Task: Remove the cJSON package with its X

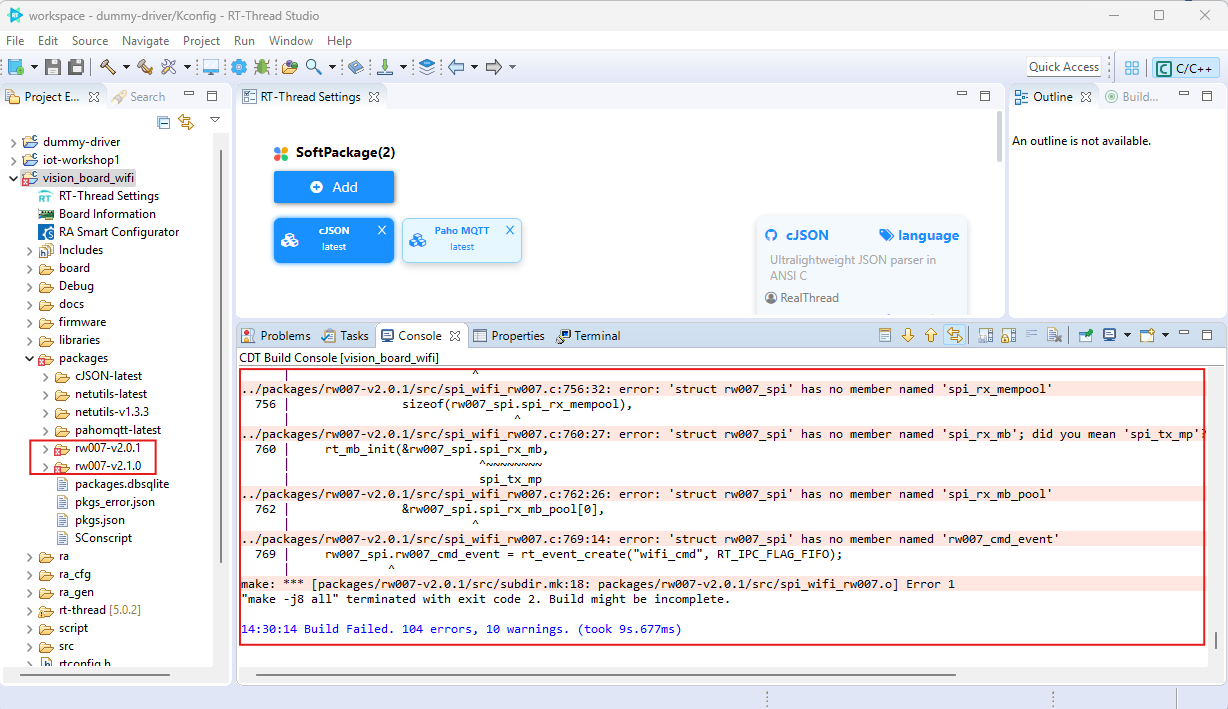Action: point(381,230)
